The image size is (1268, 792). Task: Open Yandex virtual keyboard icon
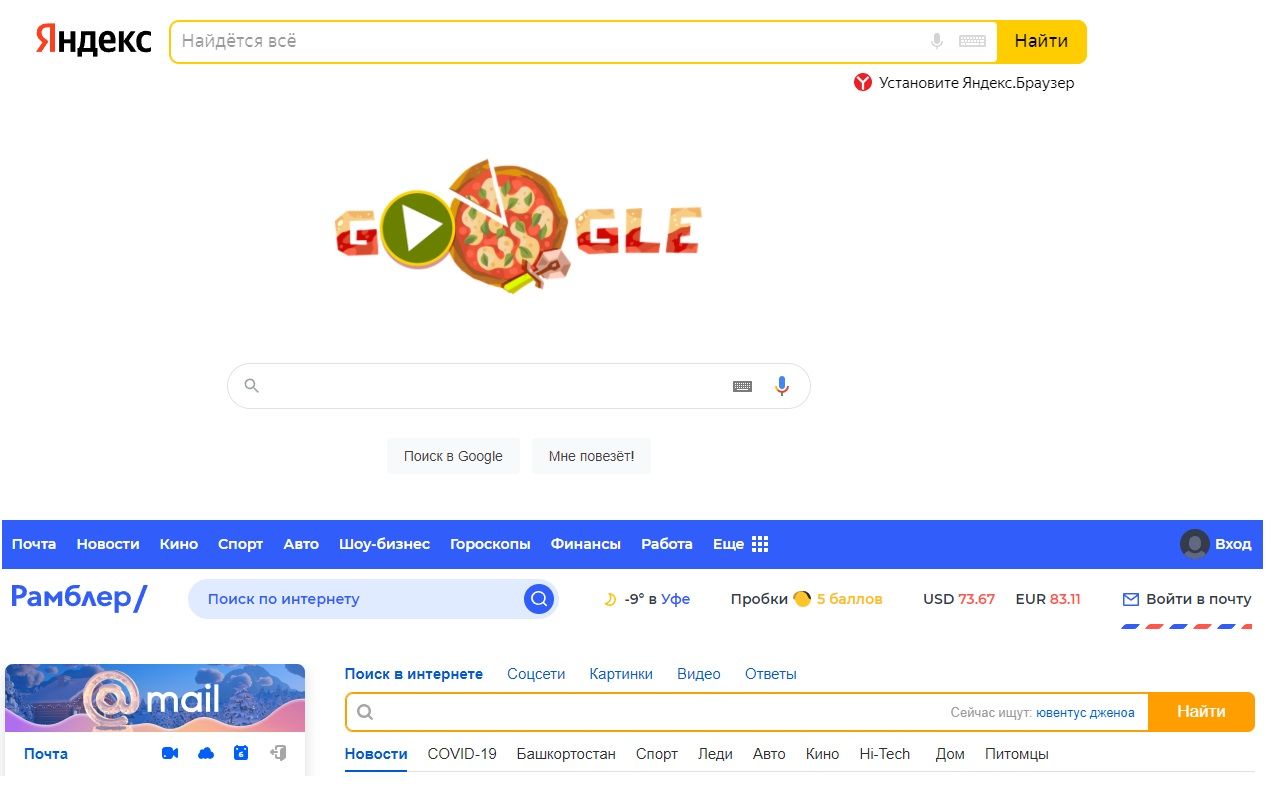click(972, 42)
